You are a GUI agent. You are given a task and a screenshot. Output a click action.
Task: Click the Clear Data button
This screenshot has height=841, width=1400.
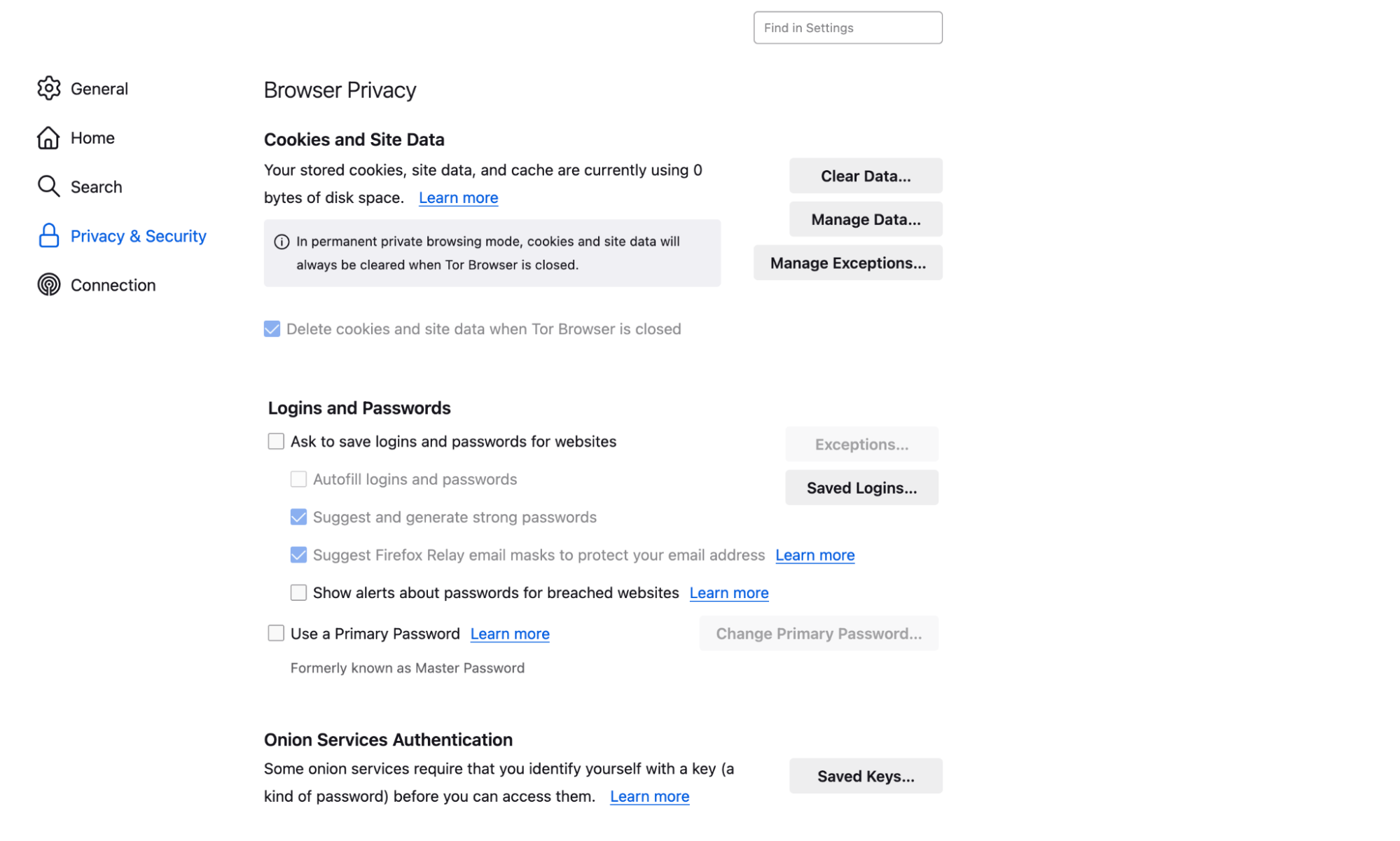click(x=865, y=176)
